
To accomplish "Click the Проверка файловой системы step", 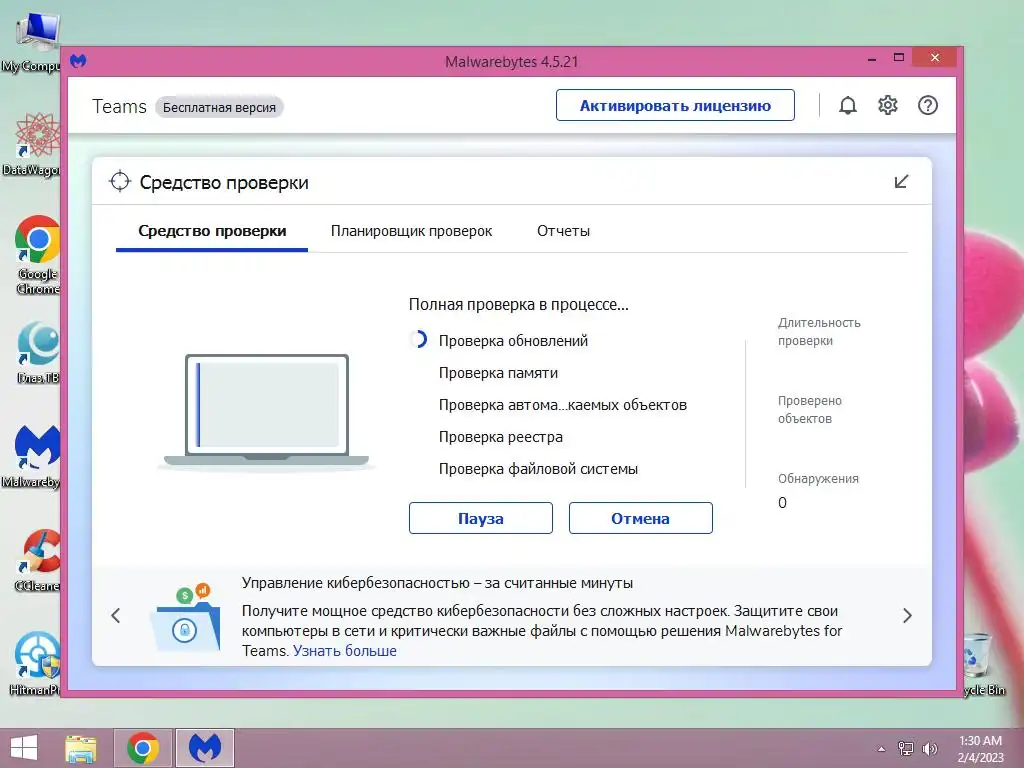I will click(538, 469).
